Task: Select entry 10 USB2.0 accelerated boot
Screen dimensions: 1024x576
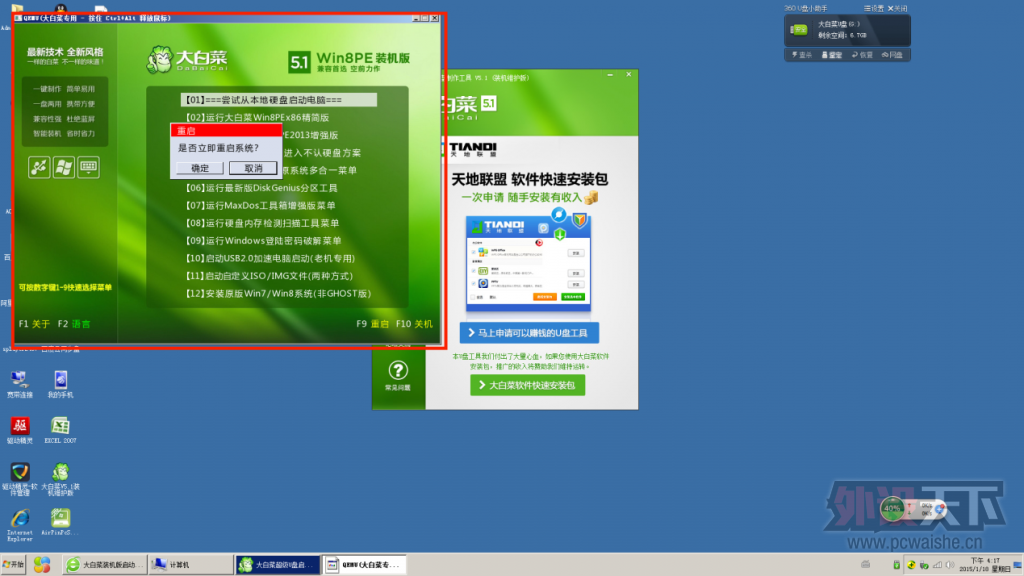Action: click(270, 259)
